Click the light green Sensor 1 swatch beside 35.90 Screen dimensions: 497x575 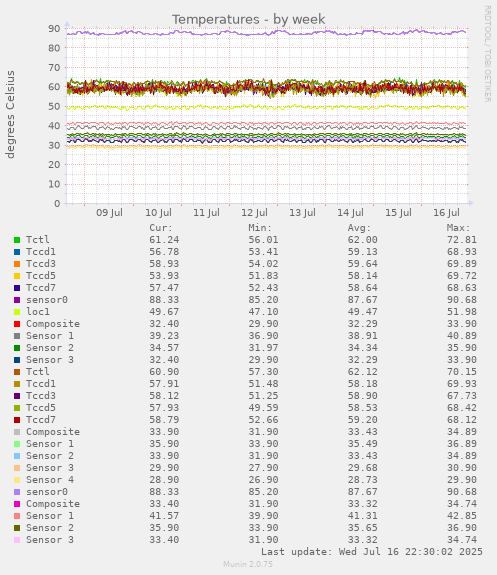tap(17, 444)
